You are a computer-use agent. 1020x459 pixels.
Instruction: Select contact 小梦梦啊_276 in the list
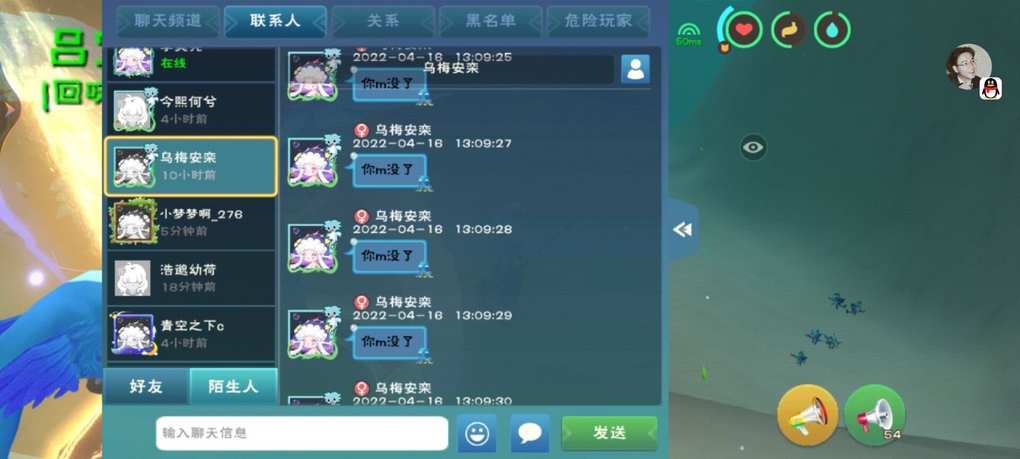[191, 222]
